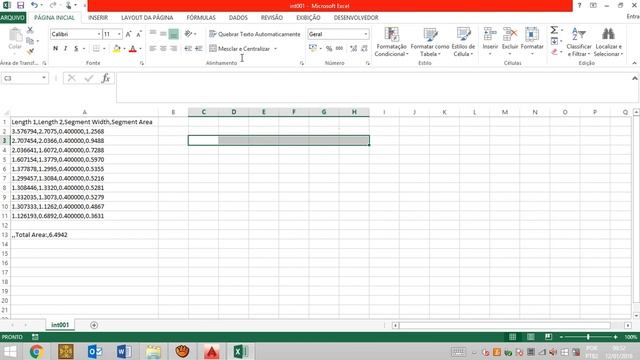Switch to the INSERIR tab

[98, 18]
